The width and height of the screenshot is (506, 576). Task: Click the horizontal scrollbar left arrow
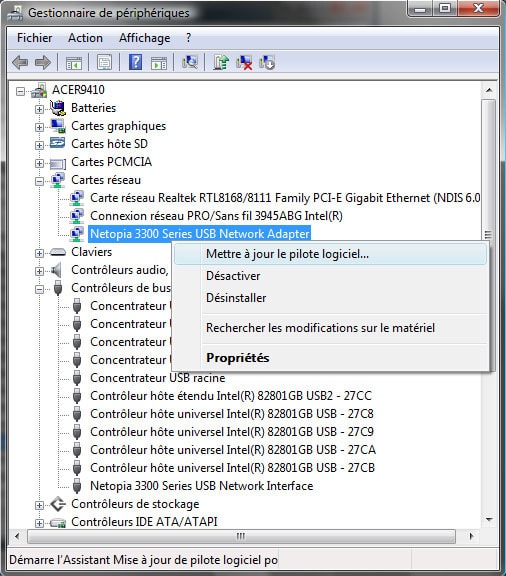pyautogui.click(x=17, y=536)
